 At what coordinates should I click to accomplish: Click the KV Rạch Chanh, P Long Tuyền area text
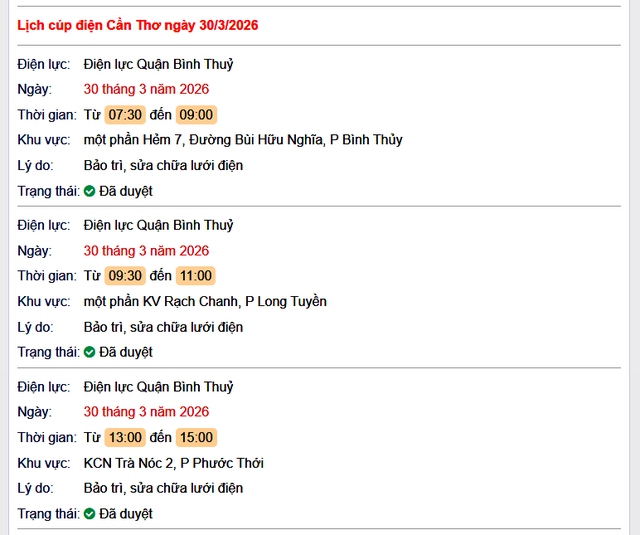click(205, 301)
